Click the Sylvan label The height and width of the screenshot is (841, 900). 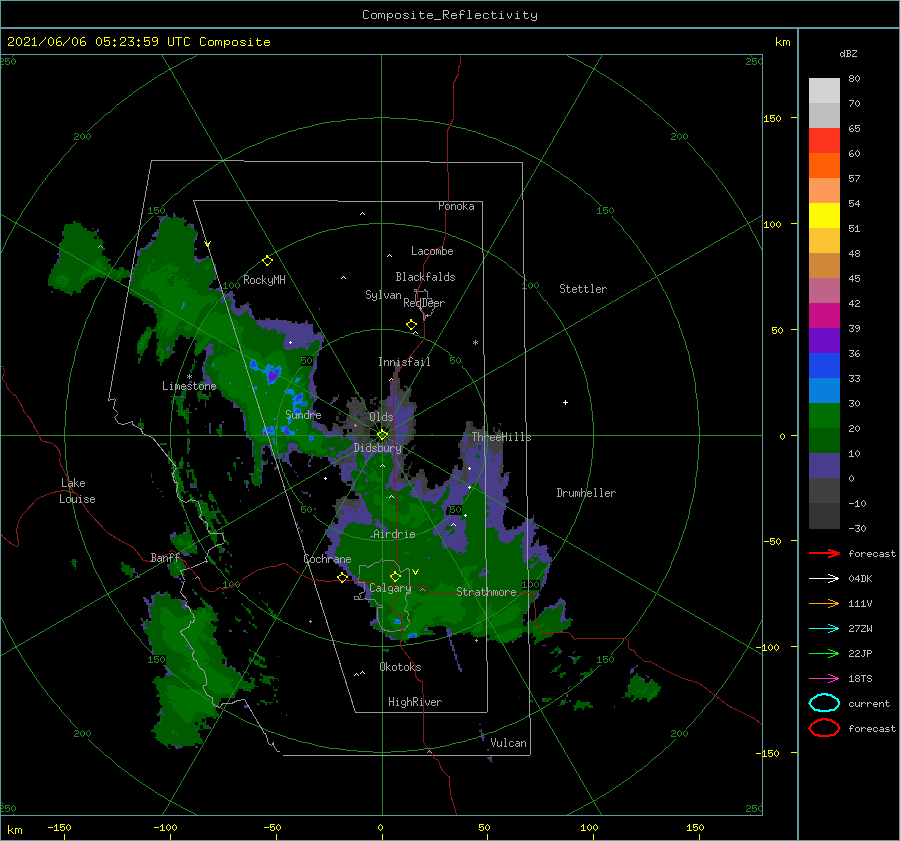pos(383,295)
